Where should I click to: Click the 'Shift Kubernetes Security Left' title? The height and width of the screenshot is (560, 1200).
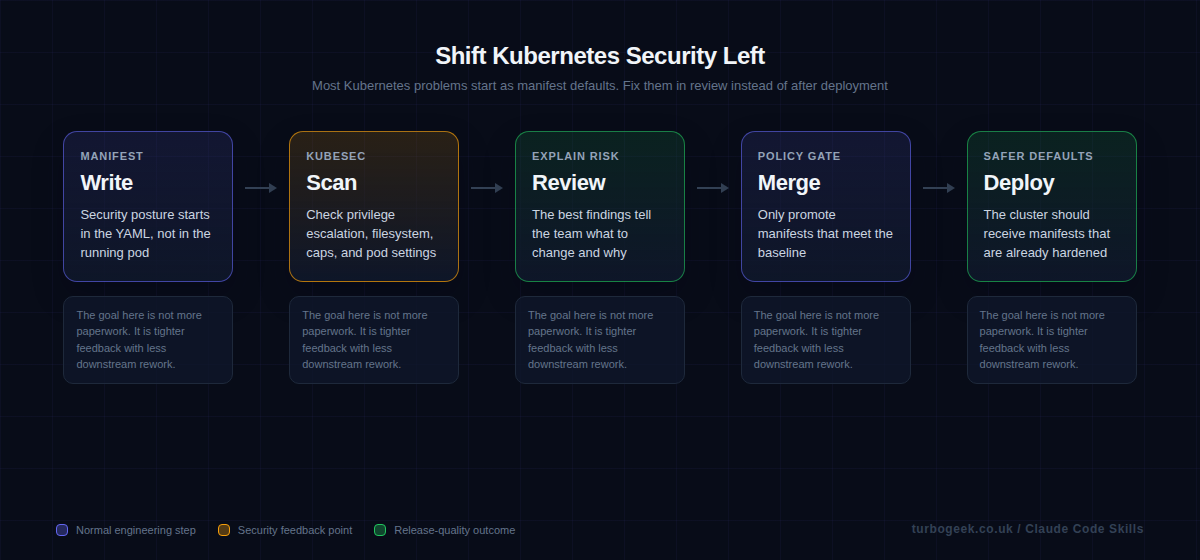tap(600, 55)
